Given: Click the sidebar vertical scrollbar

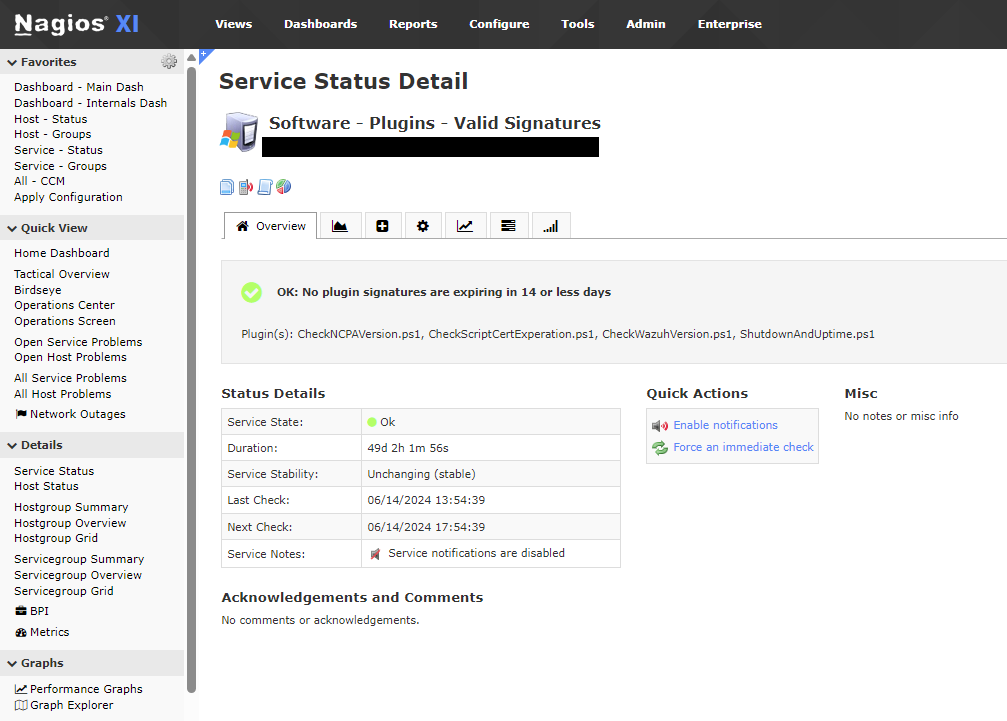Looking at the screenshot, I should point(191,379).
